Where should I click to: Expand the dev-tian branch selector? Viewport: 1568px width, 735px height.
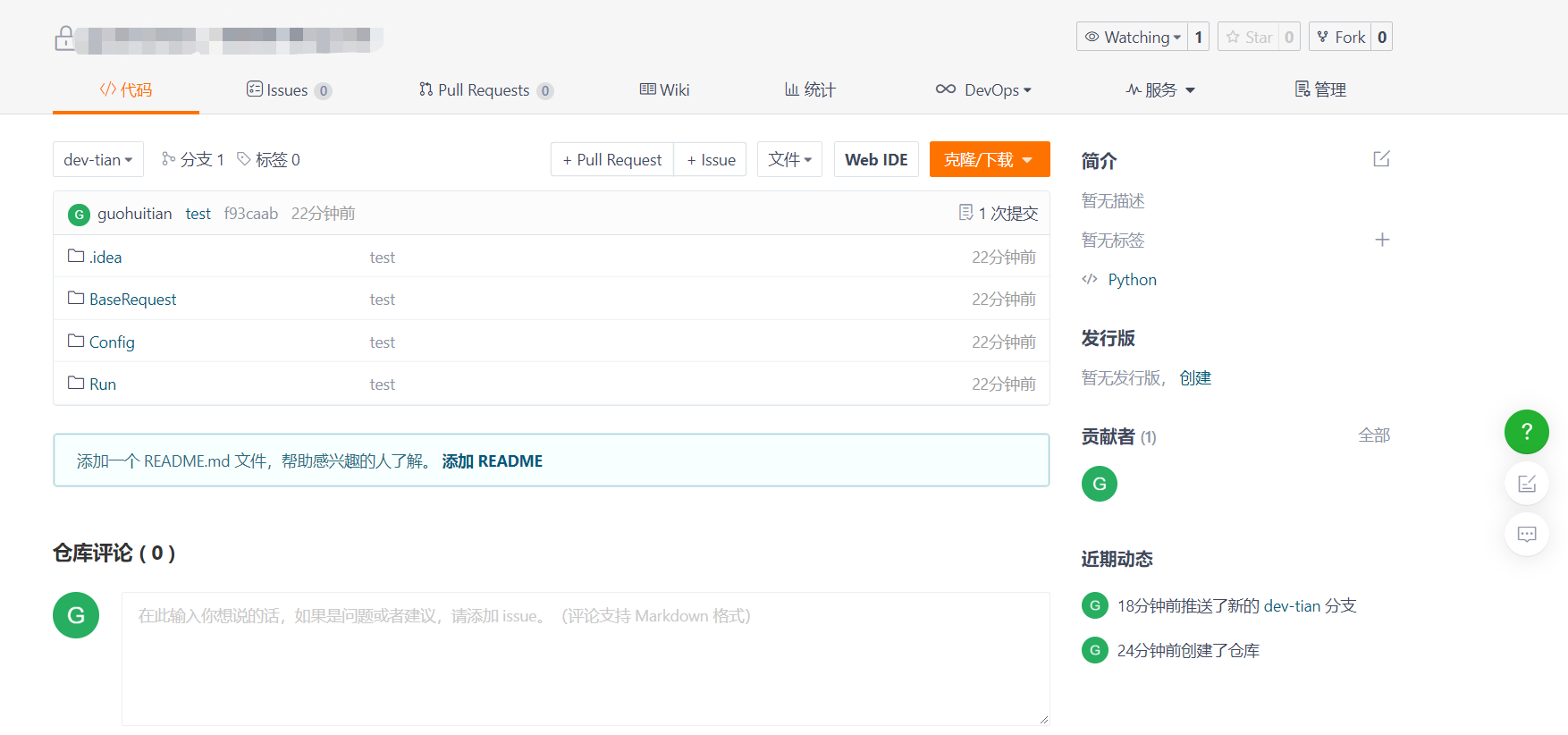pos(98,159)
